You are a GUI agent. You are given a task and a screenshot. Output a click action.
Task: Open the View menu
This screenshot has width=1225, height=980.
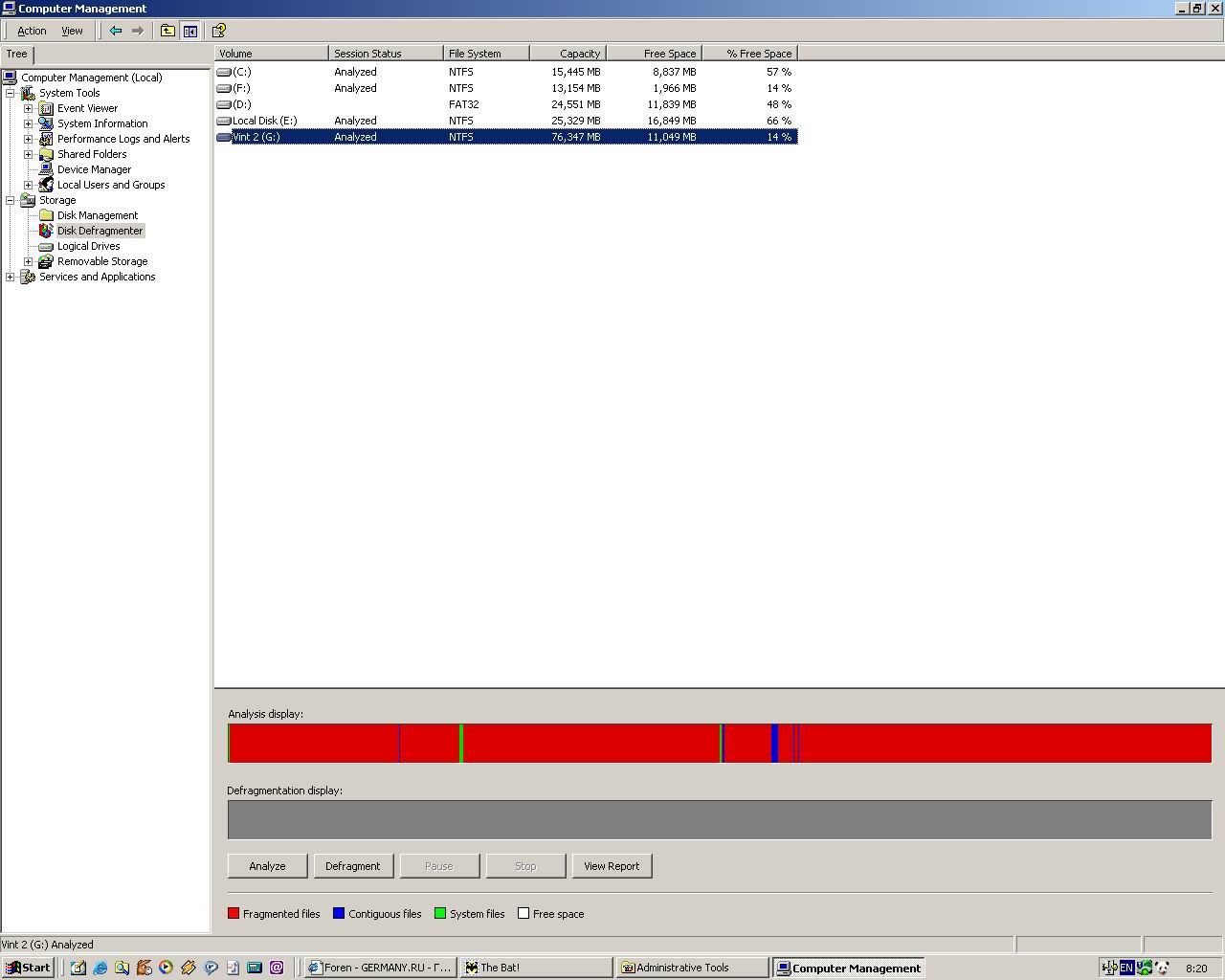[72, 31]
